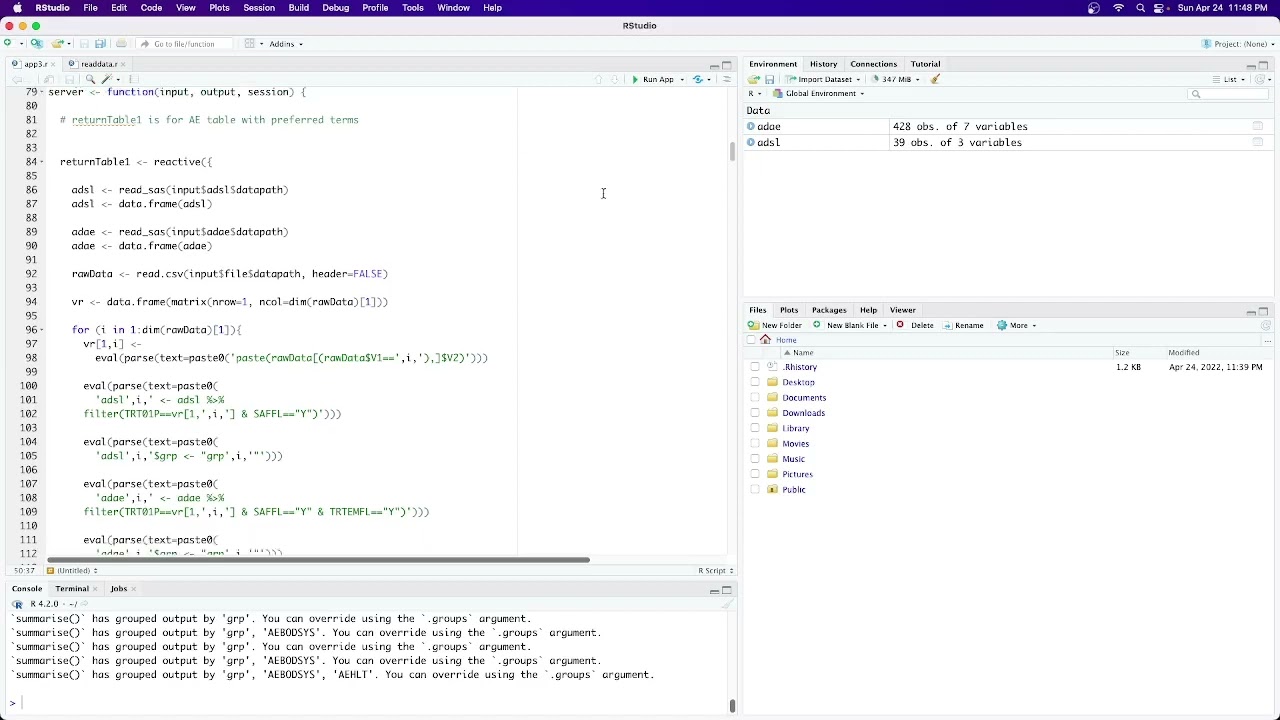This screenshot has width=1280, height=720.
Task: Click the Wi-Fi icon in the macOS menu bar
Action: (x=1118, y=8)
